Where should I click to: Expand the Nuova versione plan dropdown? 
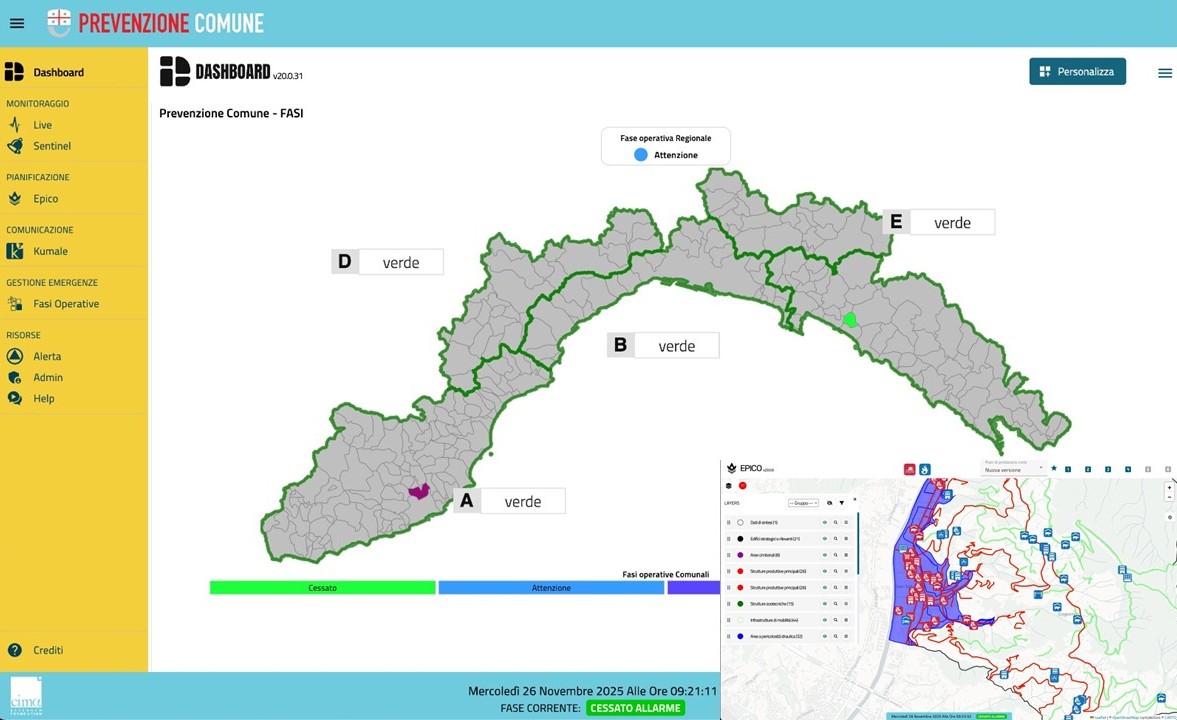pyautogui.click(x=1012, y=469)
